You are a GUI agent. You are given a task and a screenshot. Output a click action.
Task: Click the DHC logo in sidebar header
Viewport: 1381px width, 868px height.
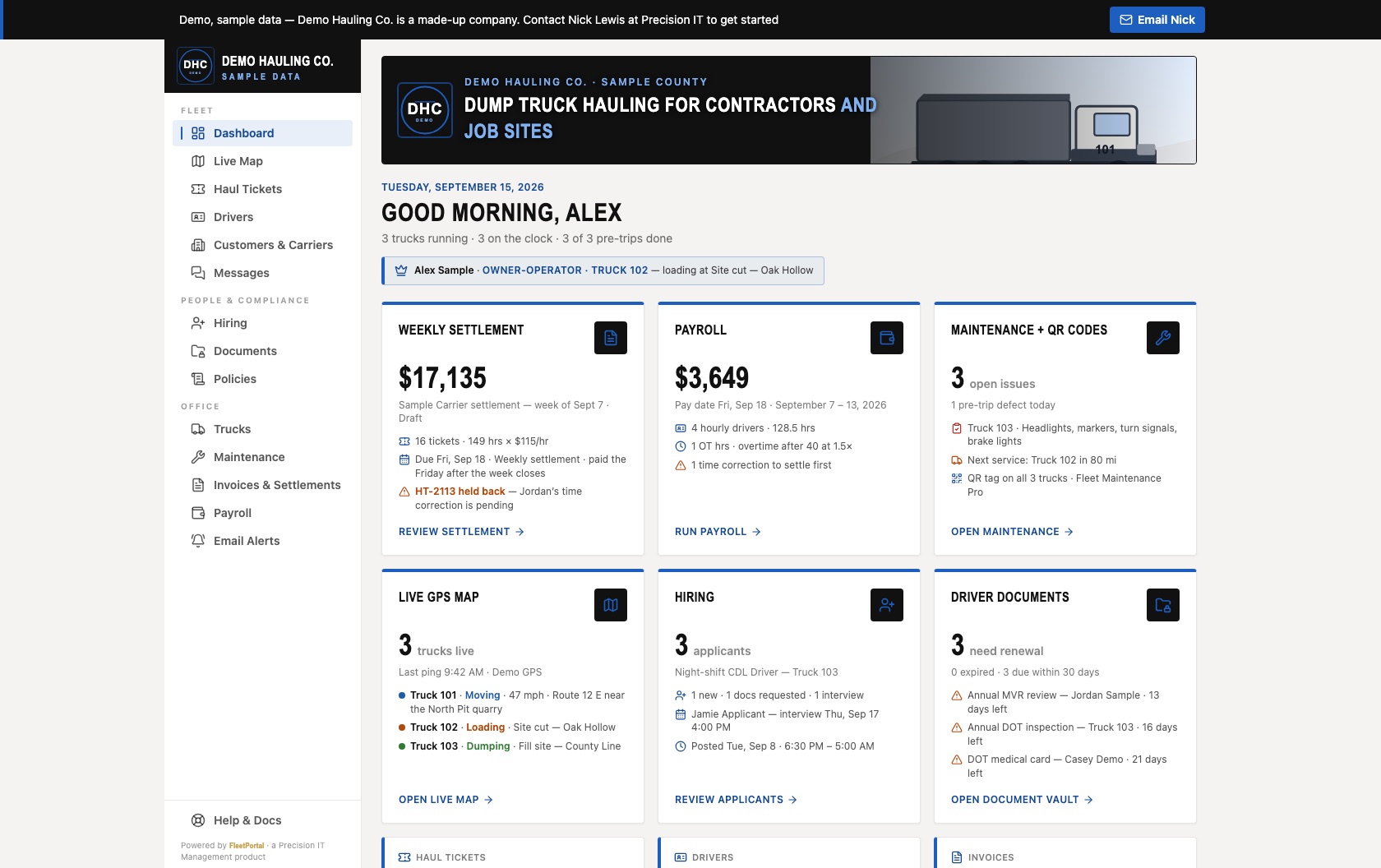point(196,65)
